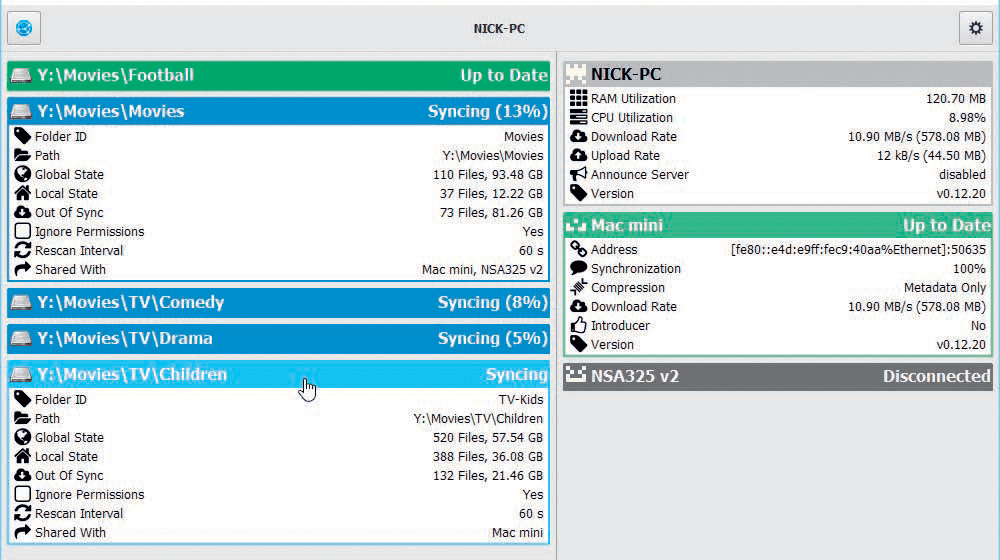Click the Address link icon under Mac mini
This screenshot has height=560, width=1000.
pyautogui.click(x=578, y=249)
